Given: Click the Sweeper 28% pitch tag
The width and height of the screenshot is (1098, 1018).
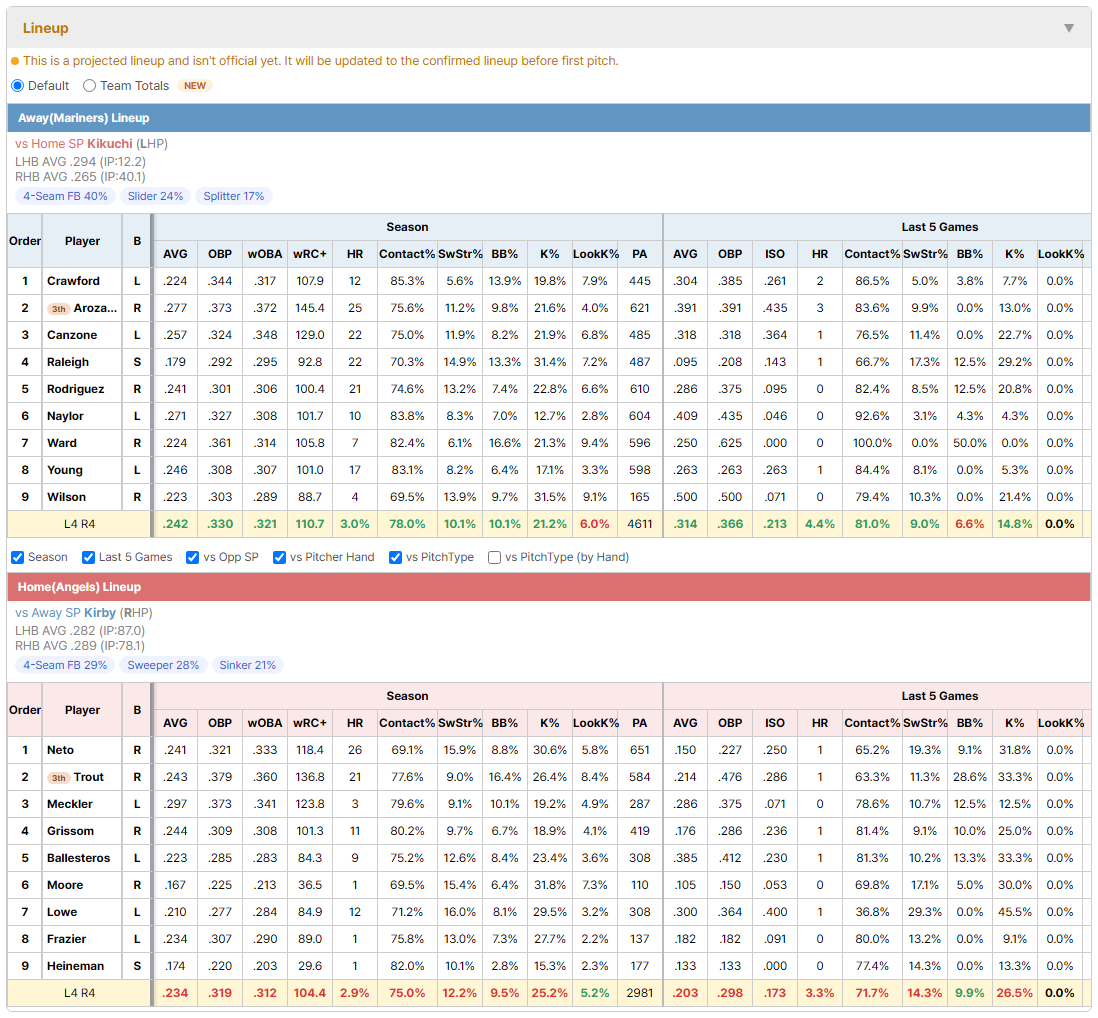Looking at the screenshot, I should click(x=163, y=665).
